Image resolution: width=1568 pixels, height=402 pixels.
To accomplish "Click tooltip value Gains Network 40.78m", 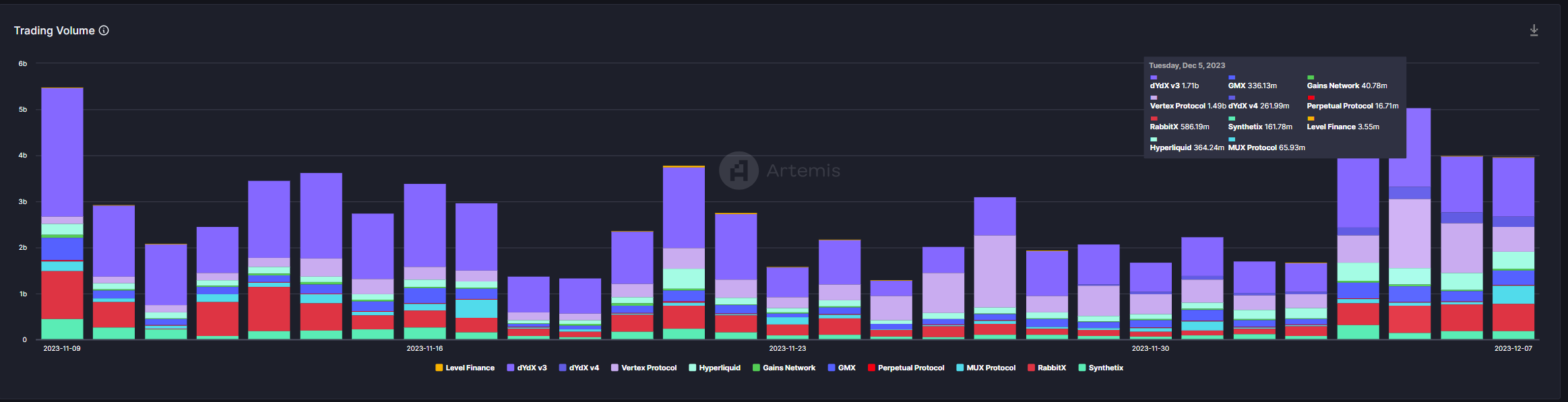I will coord(1347,86).
